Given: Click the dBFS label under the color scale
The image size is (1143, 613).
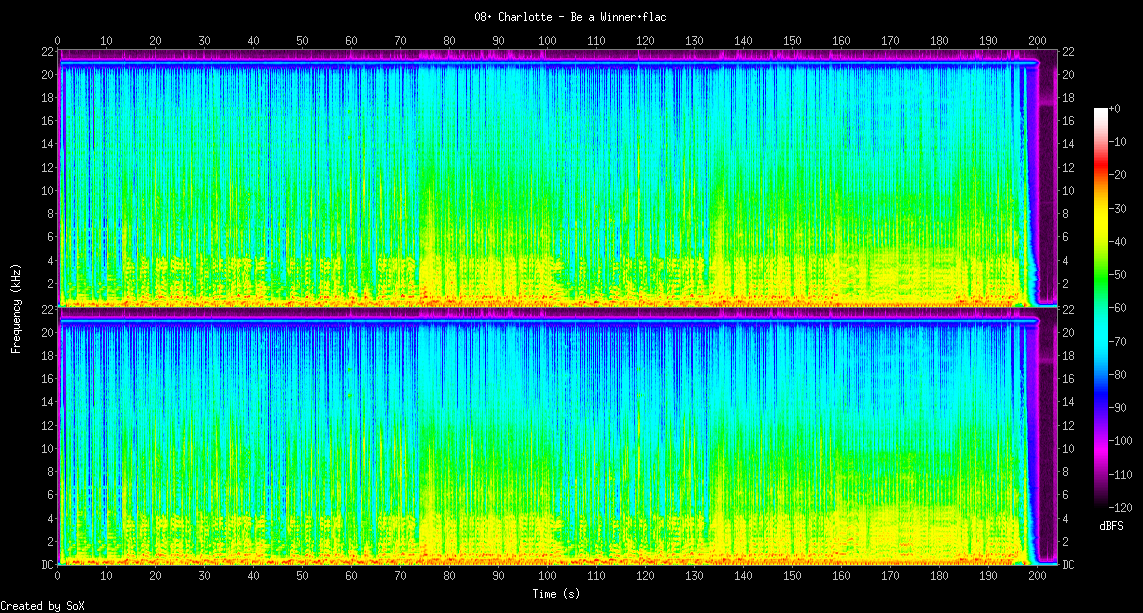Looking at the screenshot, I should tap(1111, 525).
